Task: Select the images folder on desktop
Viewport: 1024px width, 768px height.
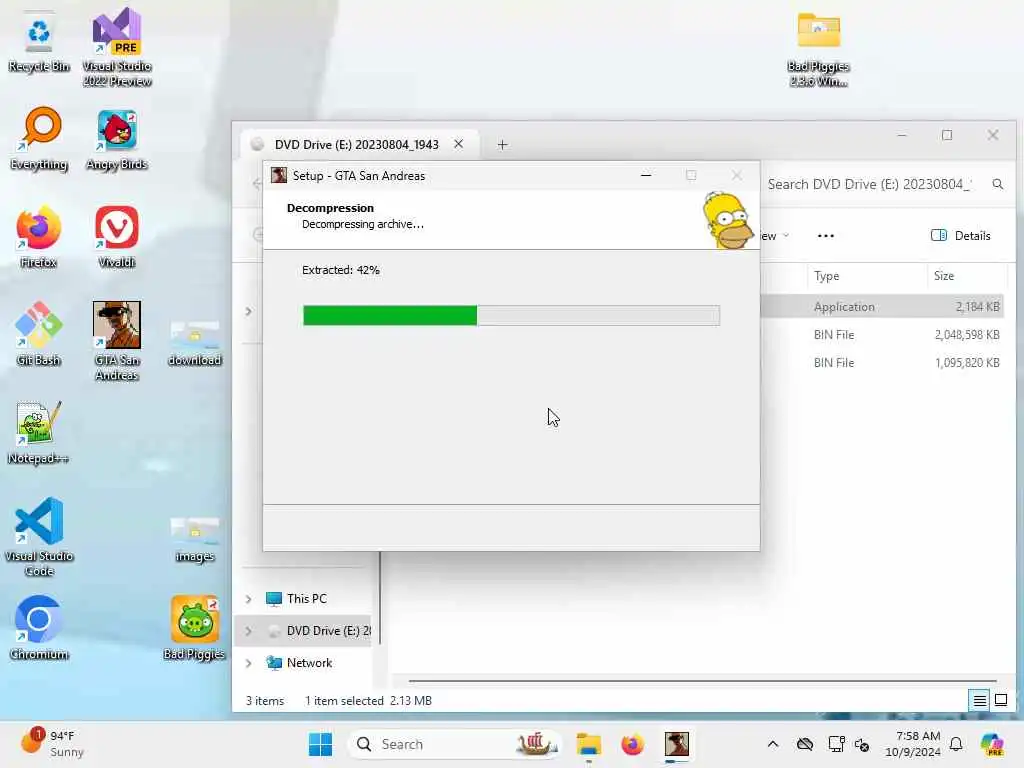Action: 195,539
